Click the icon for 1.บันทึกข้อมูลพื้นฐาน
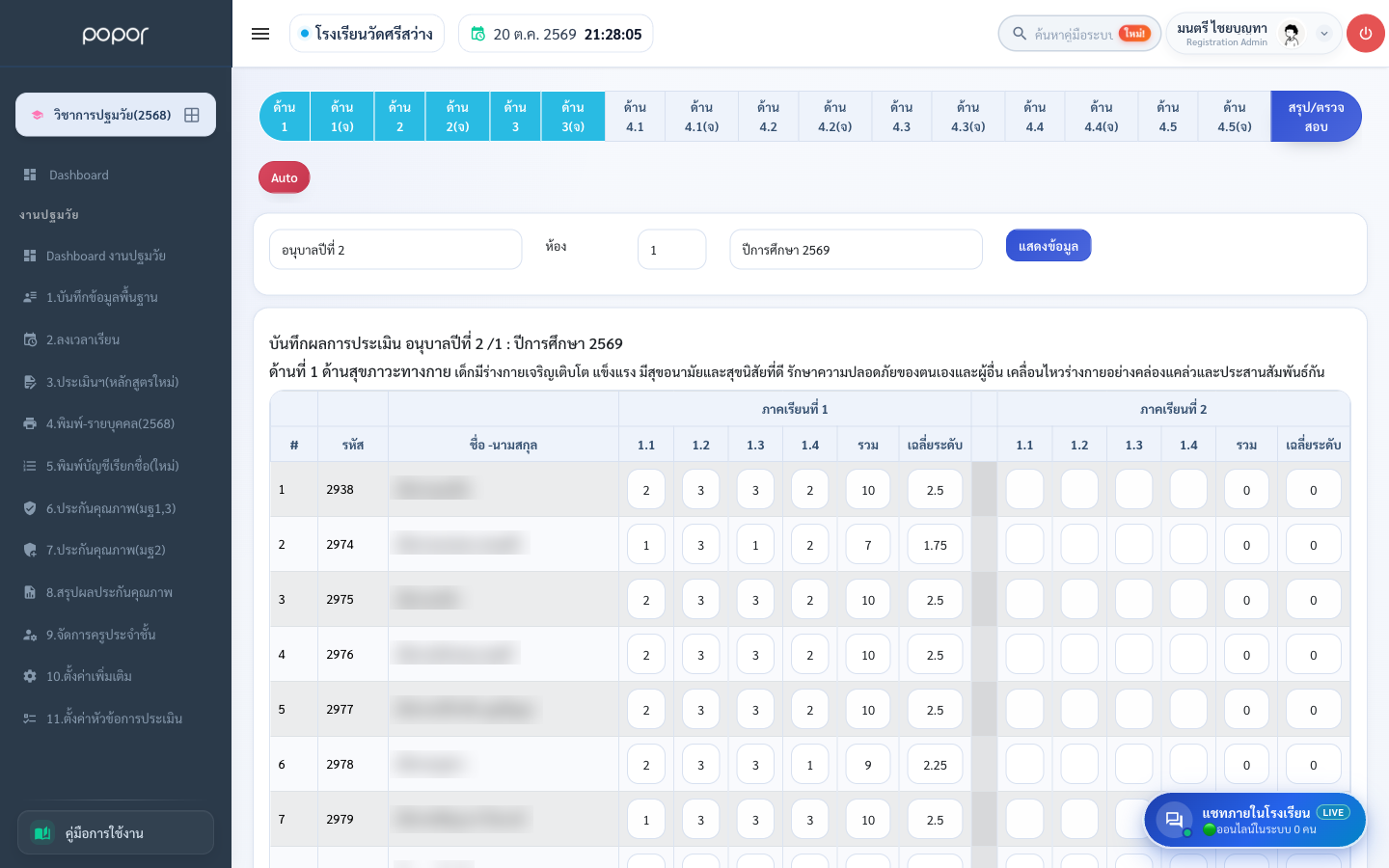The image size is (1389, 868). [30, 297]
